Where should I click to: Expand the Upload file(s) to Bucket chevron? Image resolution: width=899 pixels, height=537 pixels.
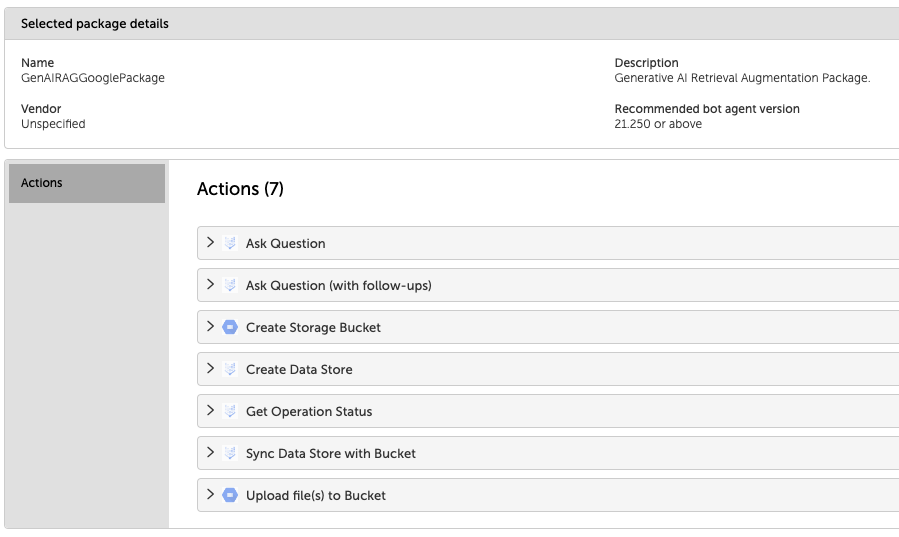tap(210, 495)
